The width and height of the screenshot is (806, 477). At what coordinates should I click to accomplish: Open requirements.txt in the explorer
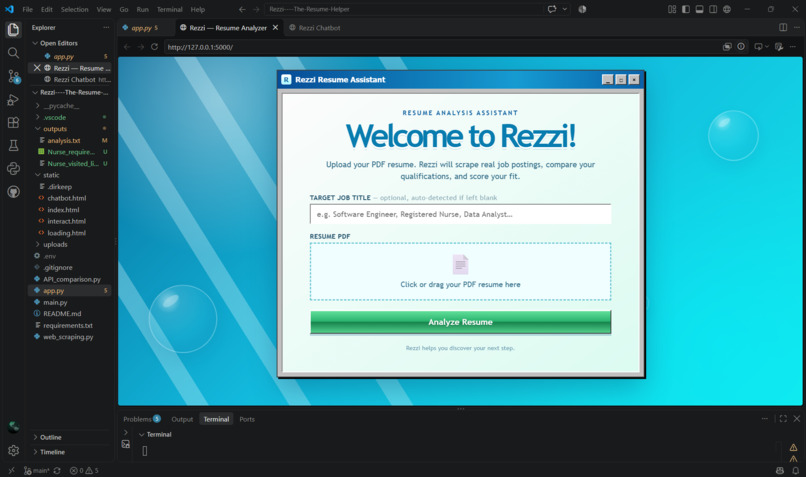pyautogui.click(x=69, y=325)
